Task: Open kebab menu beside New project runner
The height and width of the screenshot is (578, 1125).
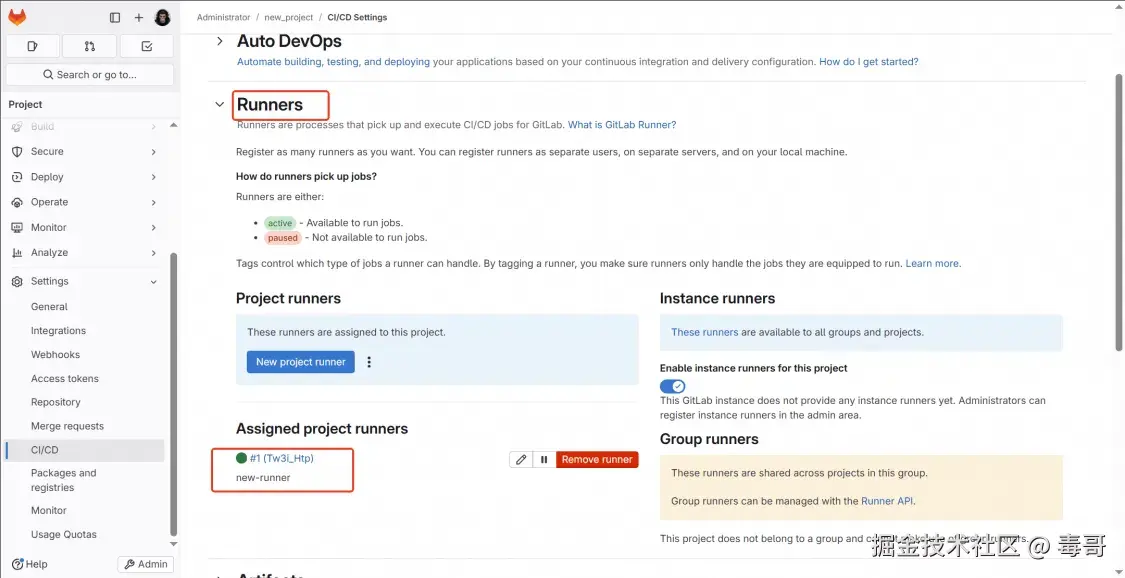Action: (369, 362)
